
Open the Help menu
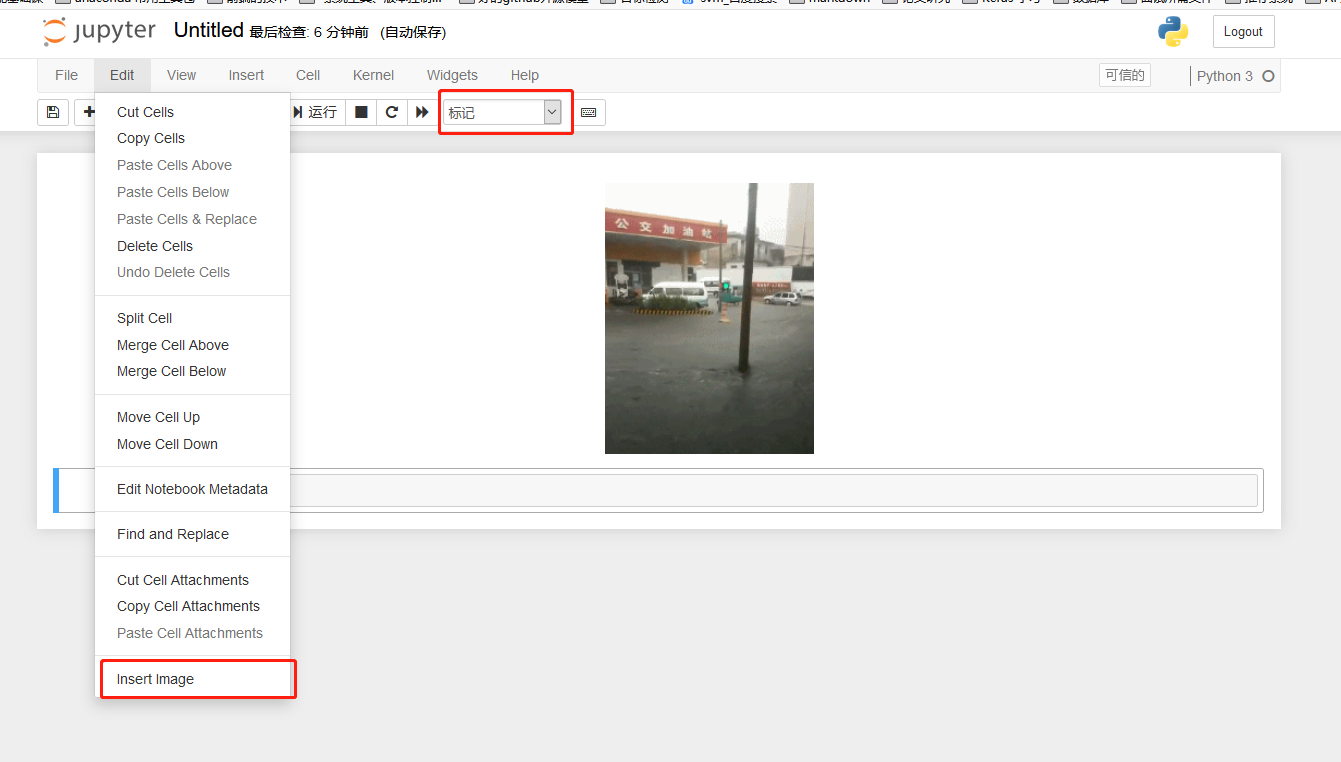[525, 75]
